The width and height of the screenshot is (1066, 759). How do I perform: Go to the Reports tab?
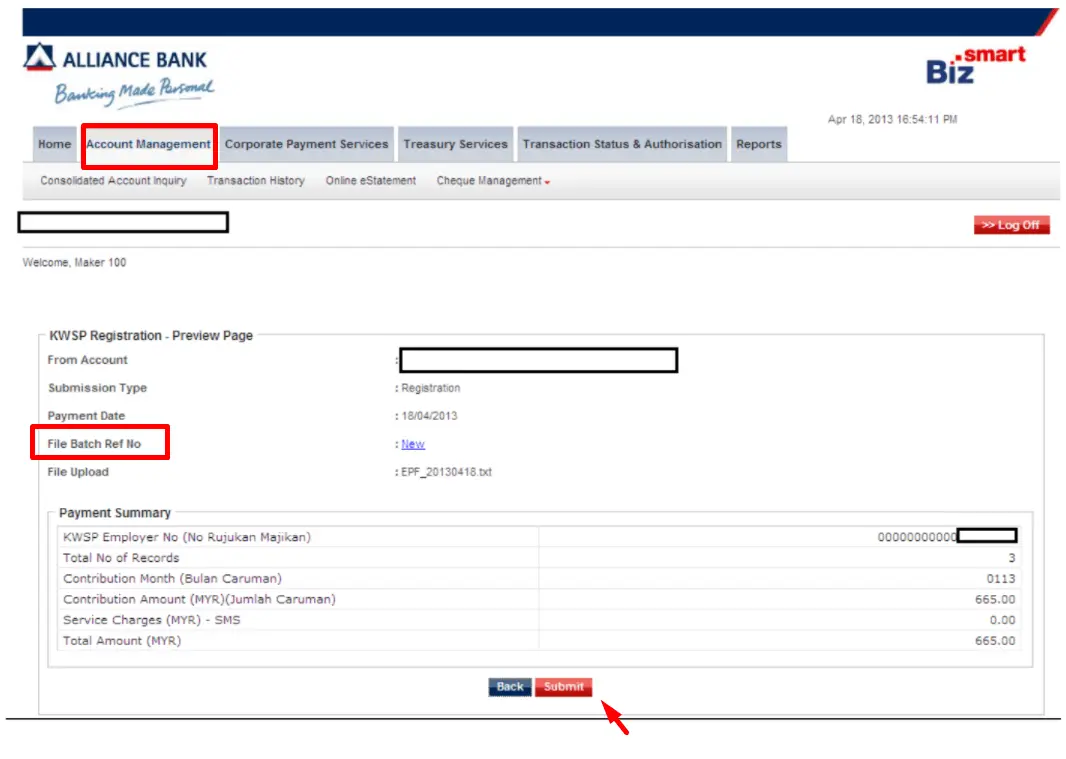pos(759,144)
